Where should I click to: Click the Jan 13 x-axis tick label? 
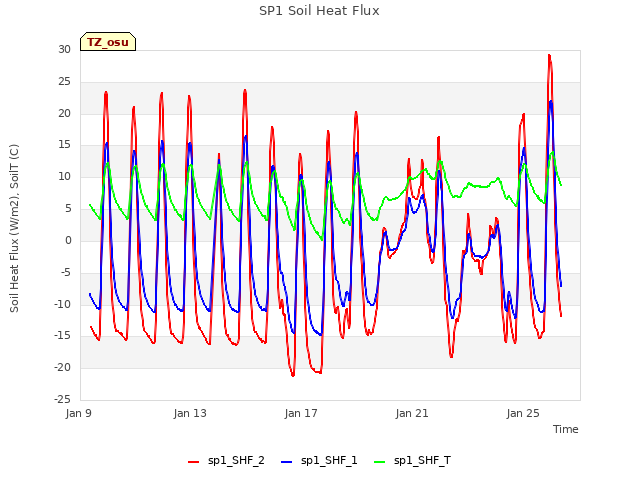click(x=190, y=413)
